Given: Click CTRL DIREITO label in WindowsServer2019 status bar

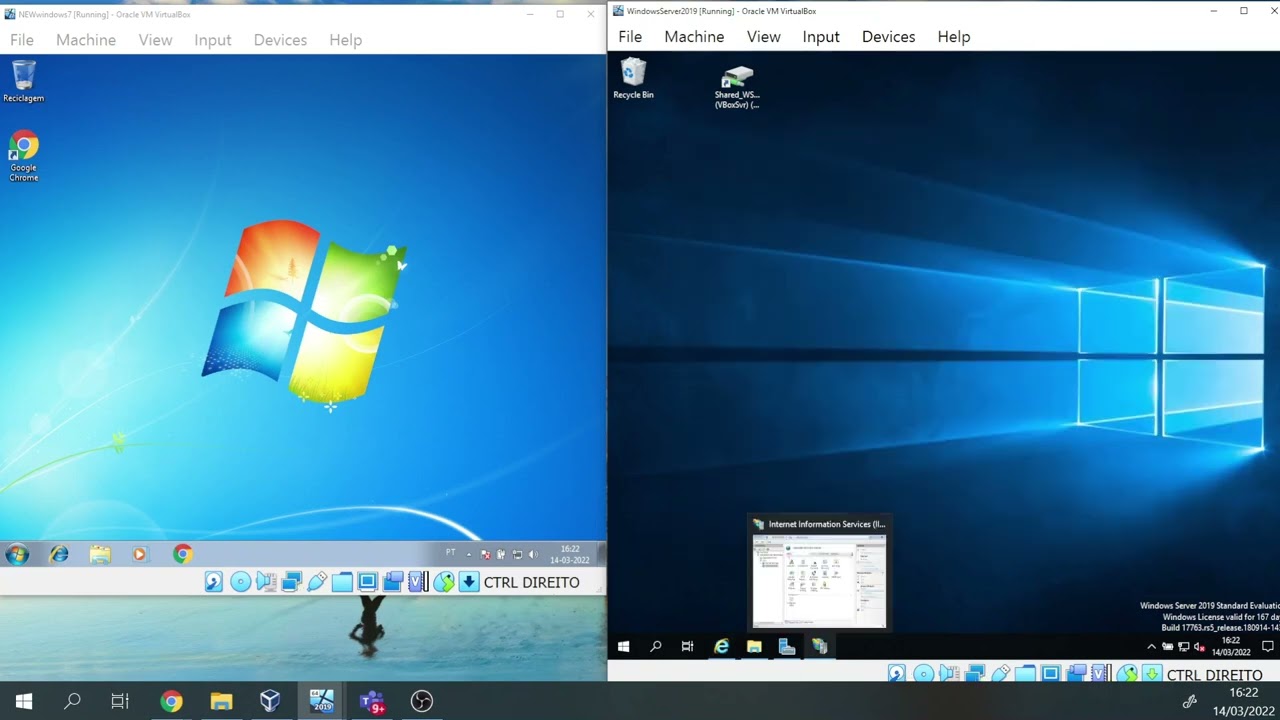Looking at the screenshot, I should click(1214, 675).
